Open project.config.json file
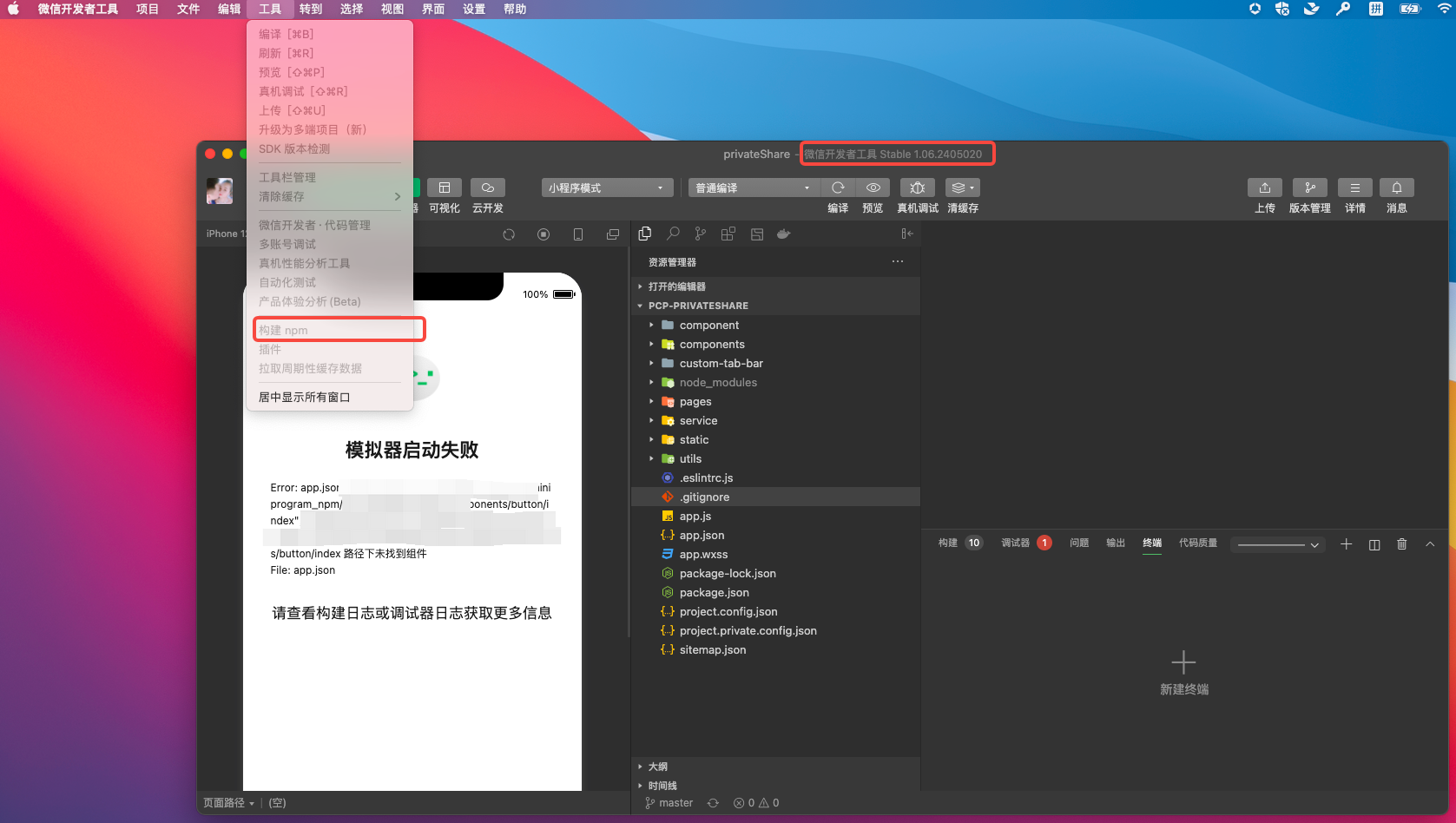The image size is (1456, 823). tap(775, 612)
